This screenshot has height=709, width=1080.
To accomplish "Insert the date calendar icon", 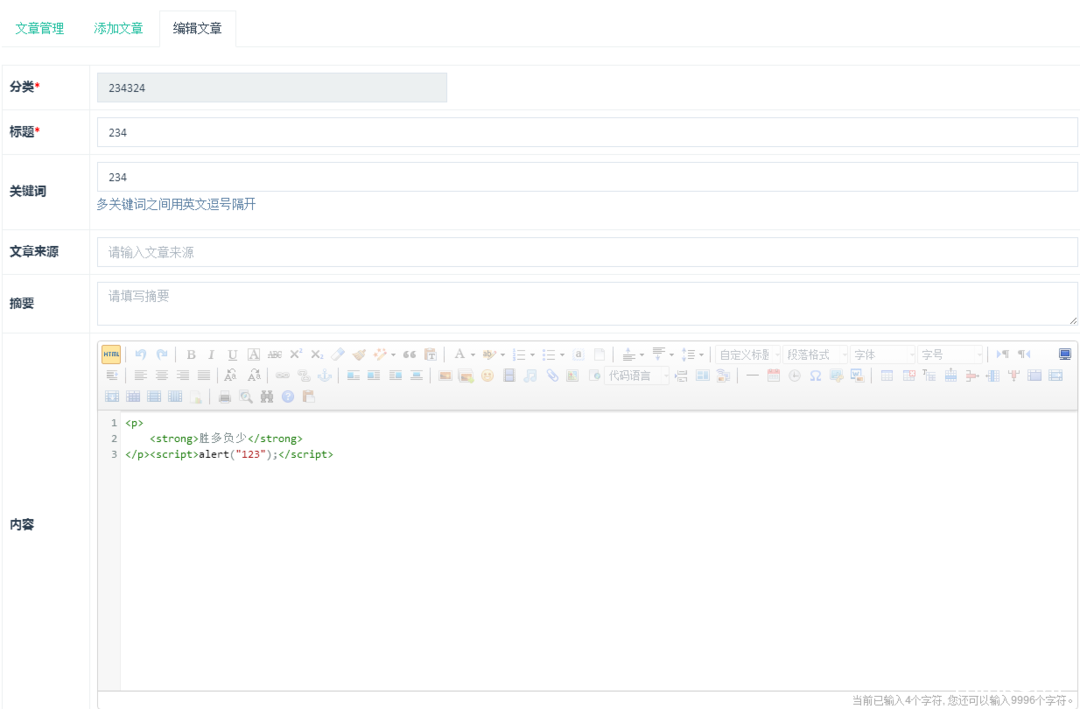I will coord(773,376).
